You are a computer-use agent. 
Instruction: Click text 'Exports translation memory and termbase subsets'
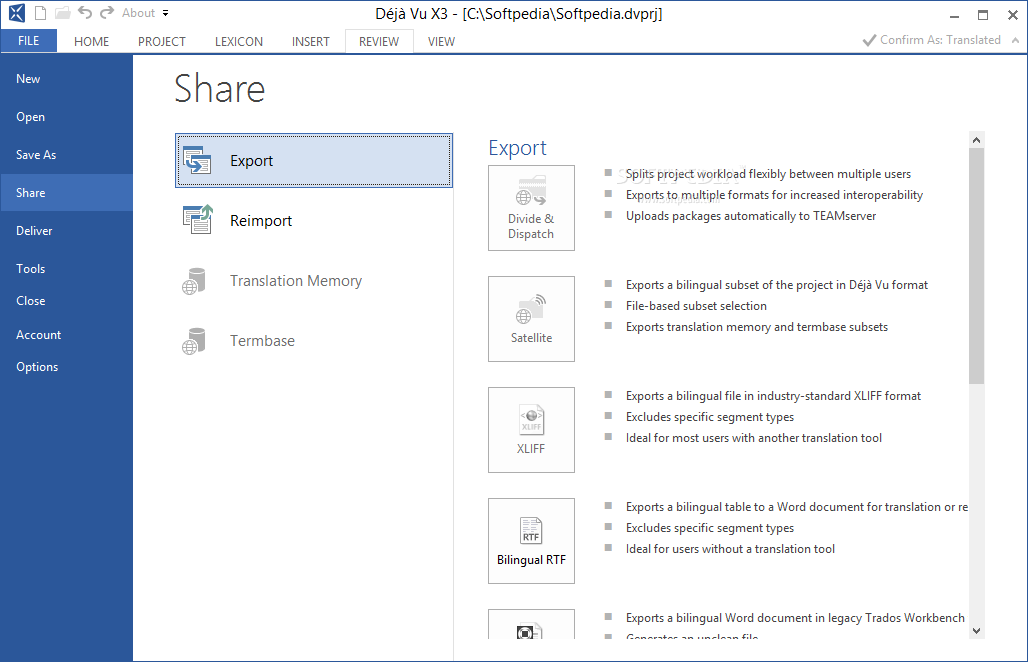[757, 326]
